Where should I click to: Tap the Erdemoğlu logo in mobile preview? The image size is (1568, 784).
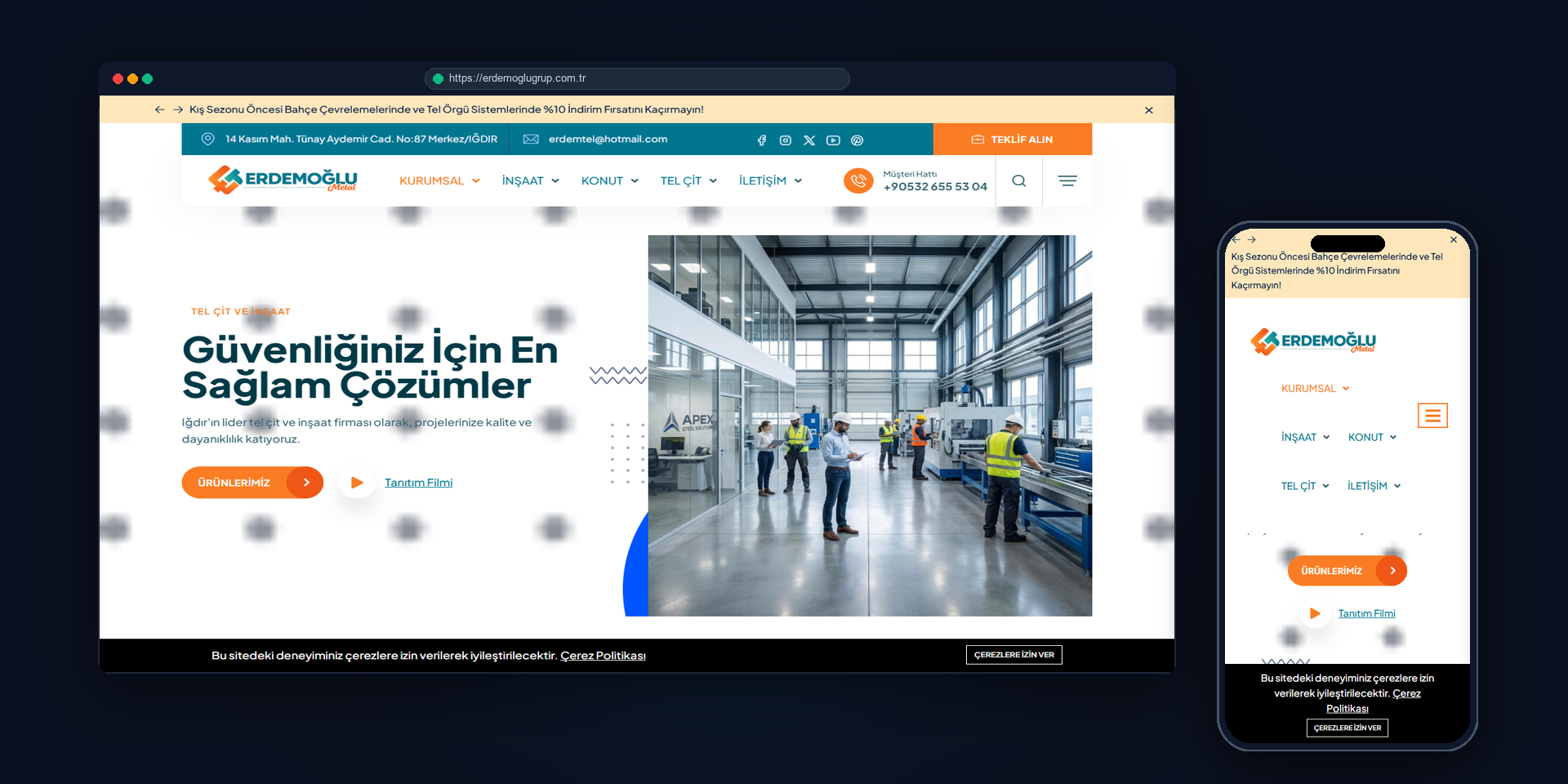(x=1313, y=341)
